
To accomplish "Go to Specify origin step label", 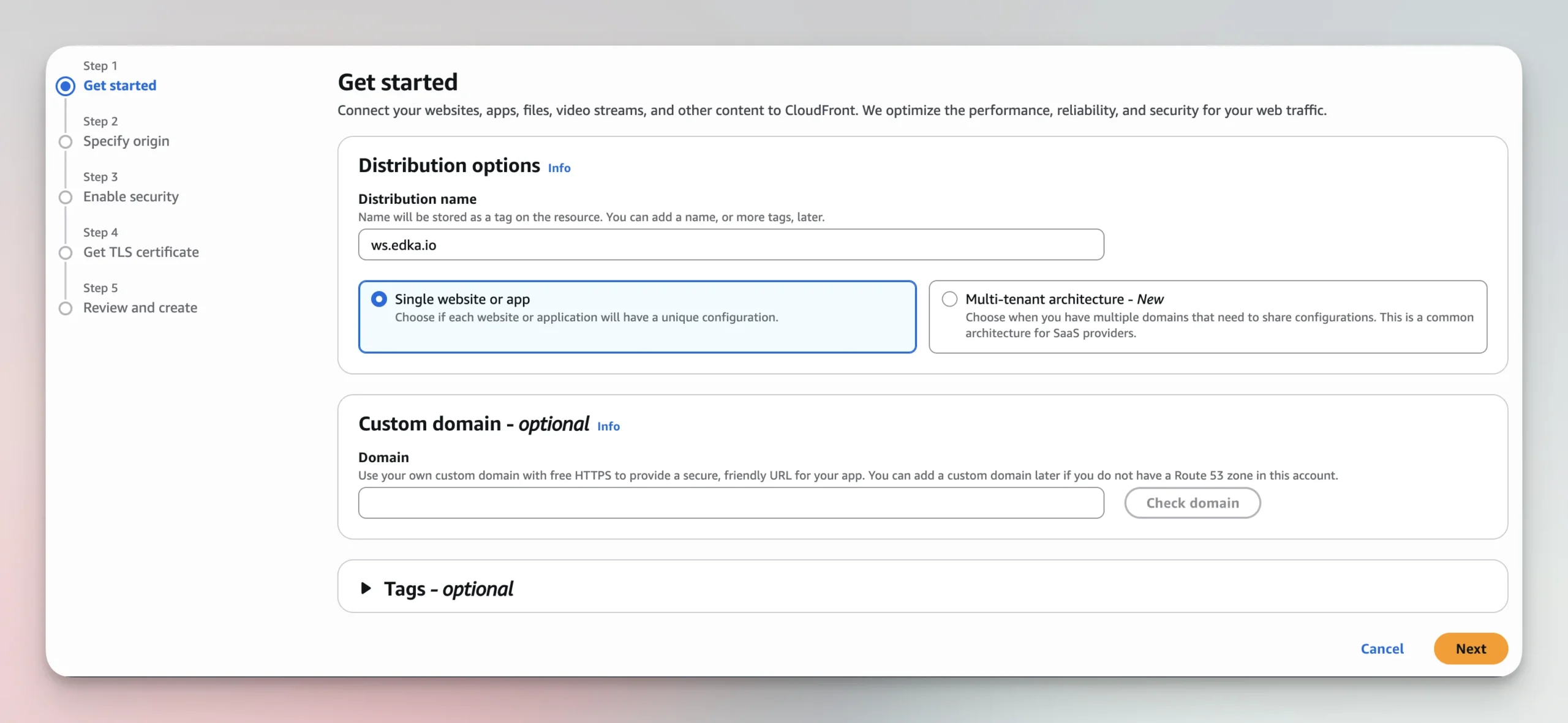I will [126, 141].
